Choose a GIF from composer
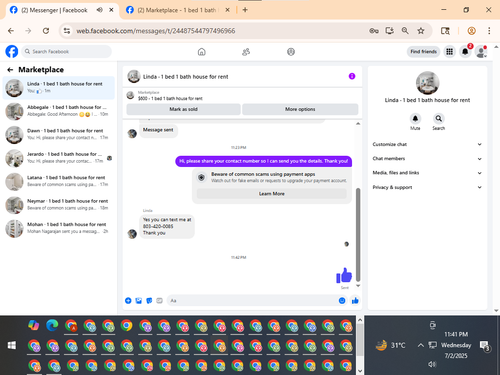Image resolution: width=500 pixels, height=375 pixels. click(159, 301)
